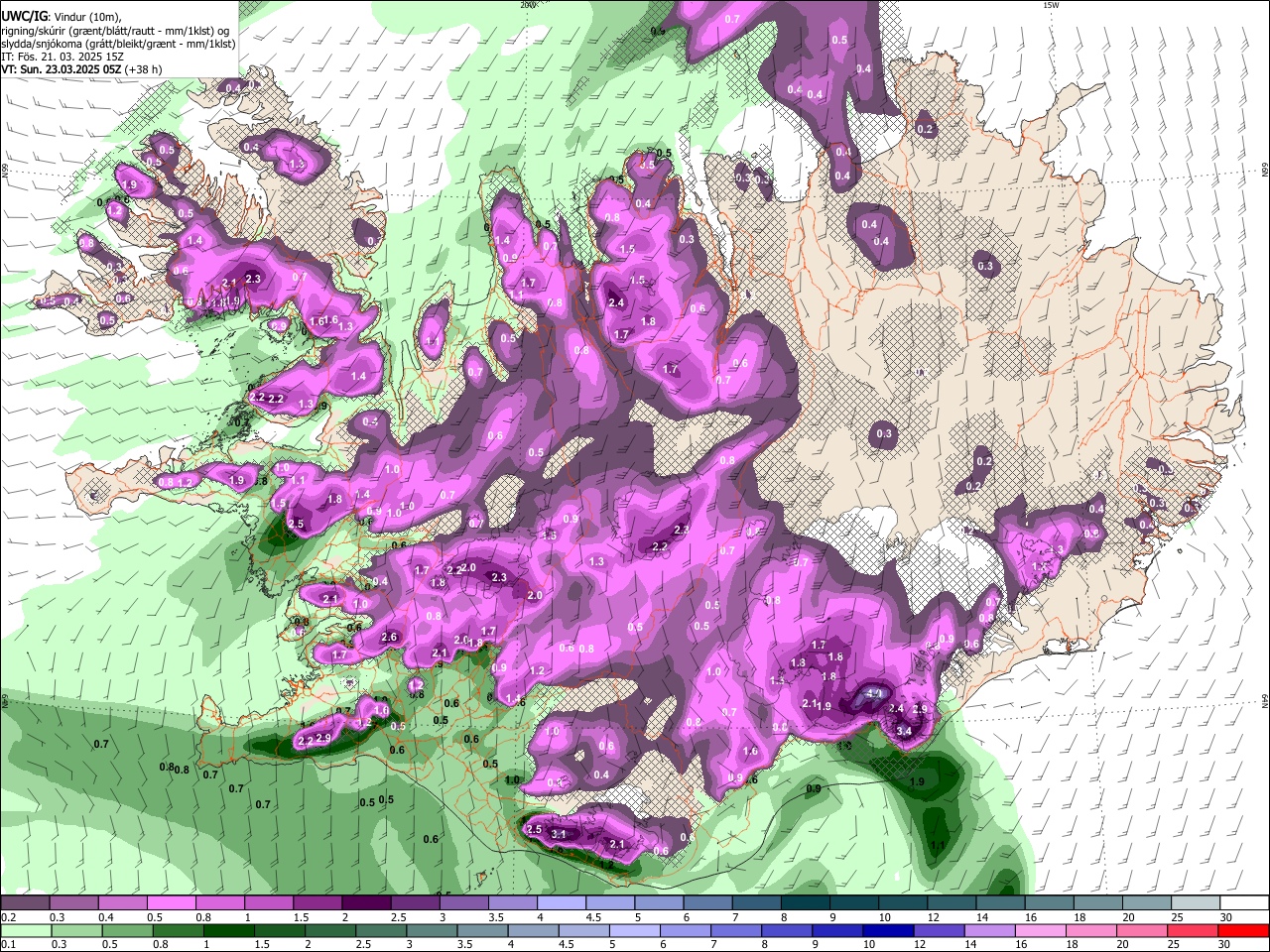Select the dark mauve 0.2 swatch in snowfall scale
Screen dimensions: 1270x952
[x=25, y=903]
